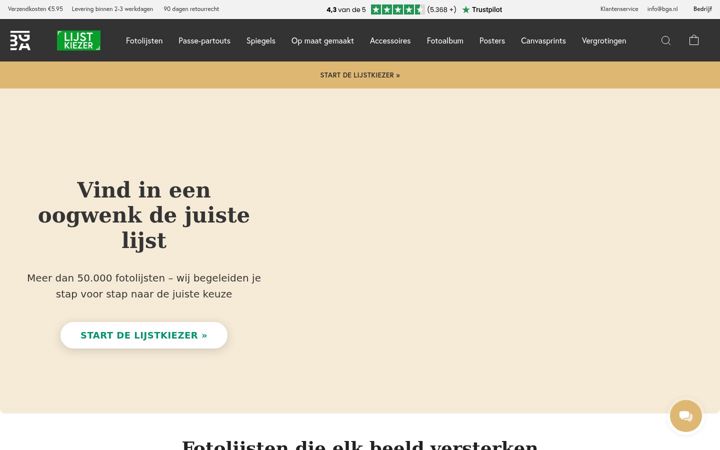Click the gold banner Start de Lijstkiezer link
Image resolution: width=720 pixels, height=450 pixels.
(360, 75)
